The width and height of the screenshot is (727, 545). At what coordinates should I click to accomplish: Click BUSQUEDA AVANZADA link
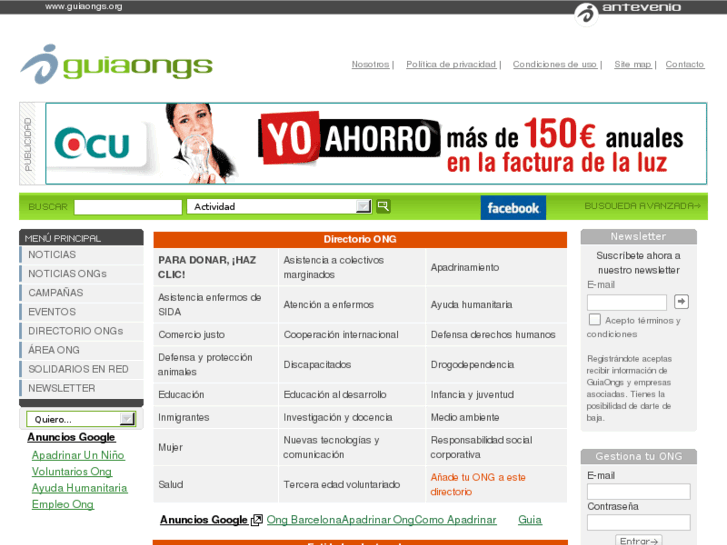643,205
